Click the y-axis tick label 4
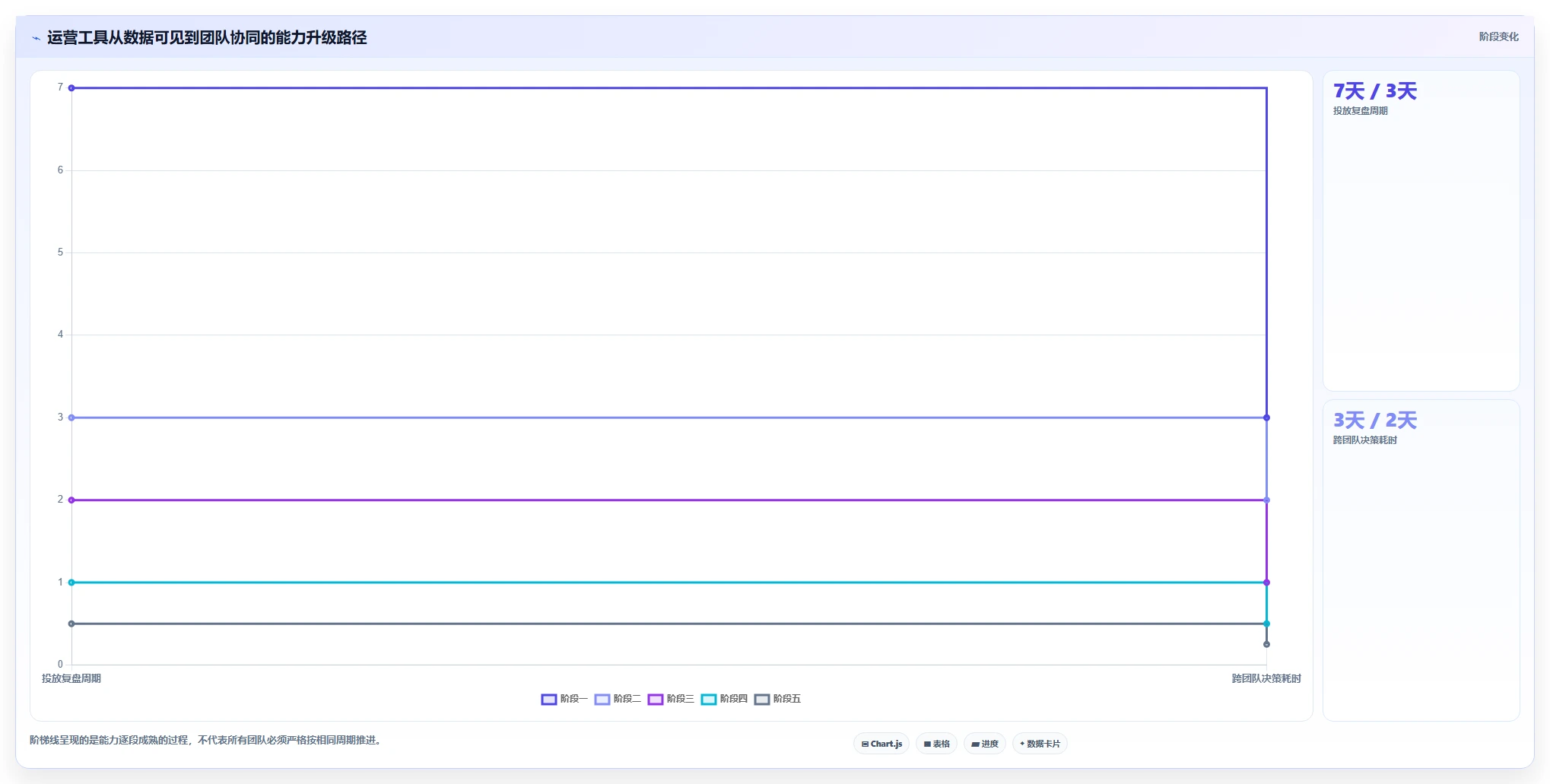The width and height of the screenshot is (1550, 784). 60,335
